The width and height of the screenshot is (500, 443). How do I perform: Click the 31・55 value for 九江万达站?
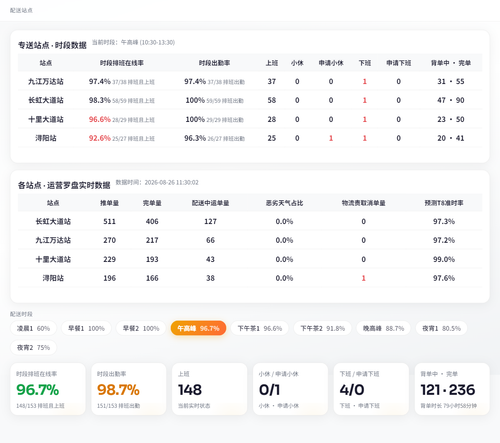point(451,81)
